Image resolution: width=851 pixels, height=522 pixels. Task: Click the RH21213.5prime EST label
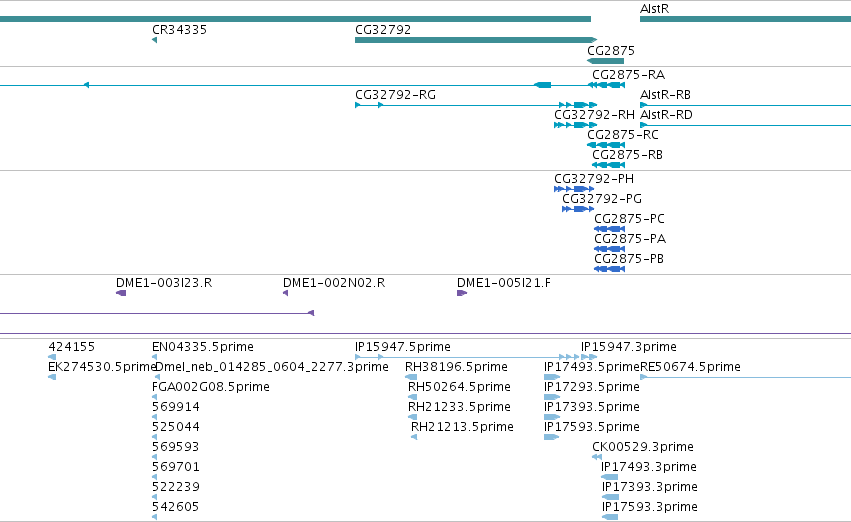tap(462, 428)
